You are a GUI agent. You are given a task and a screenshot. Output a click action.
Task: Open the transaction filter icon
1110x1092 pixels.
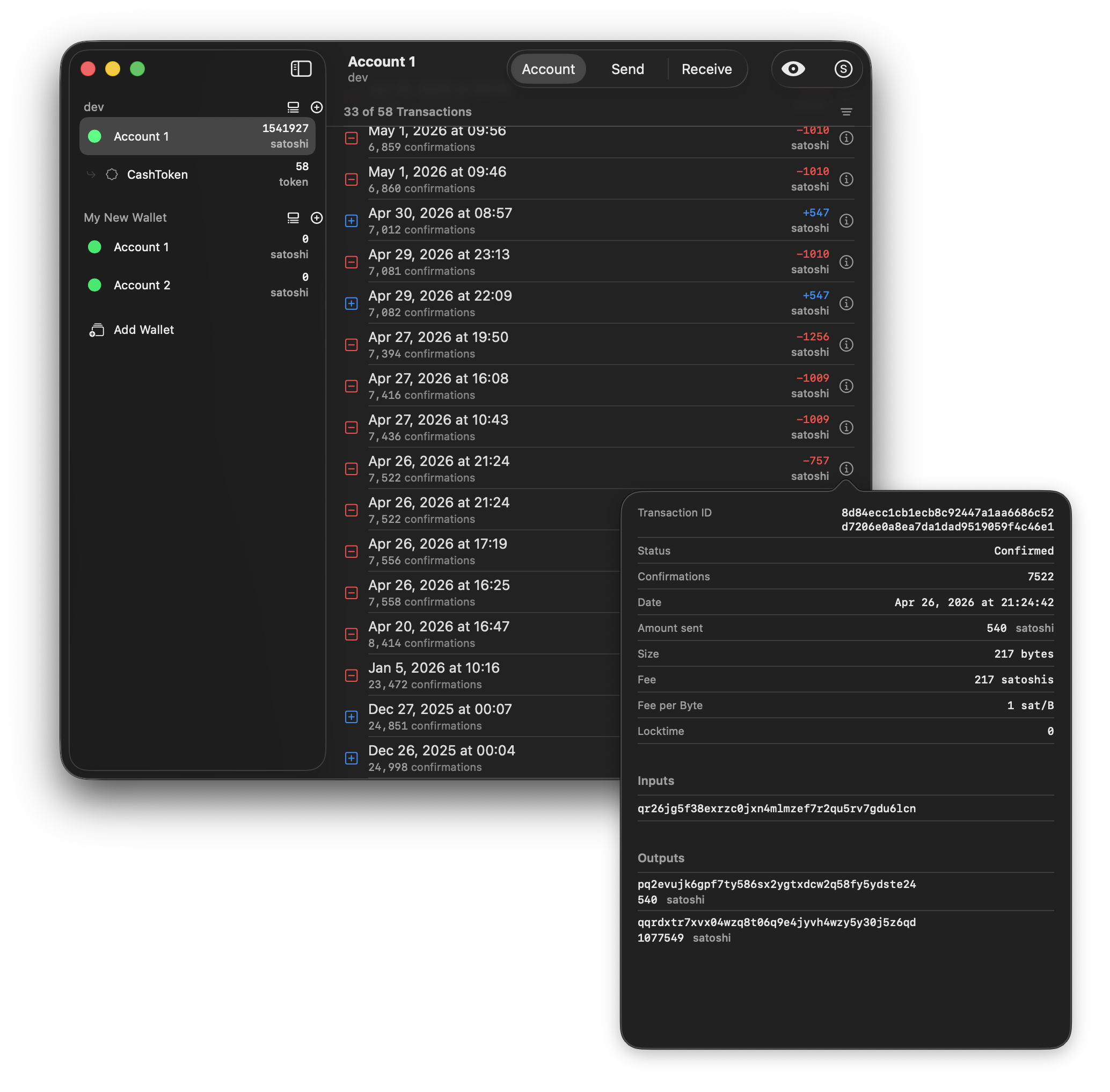[x=846, y=112]
